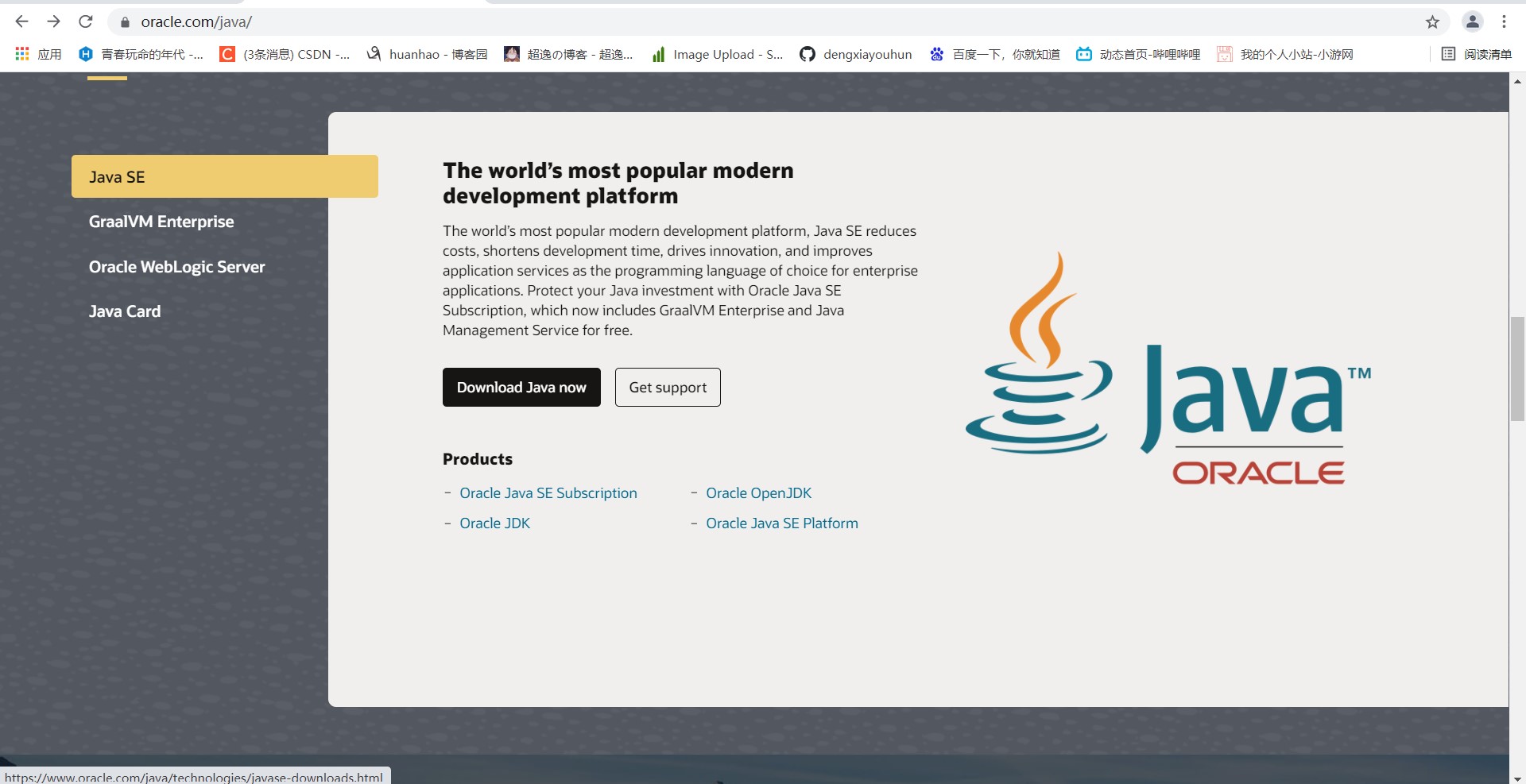The width and height of the screenshot is (1526, 784).
Task: Open the 百度一下 bookmark
Action: pyautogui.click(x=994, y=54)
